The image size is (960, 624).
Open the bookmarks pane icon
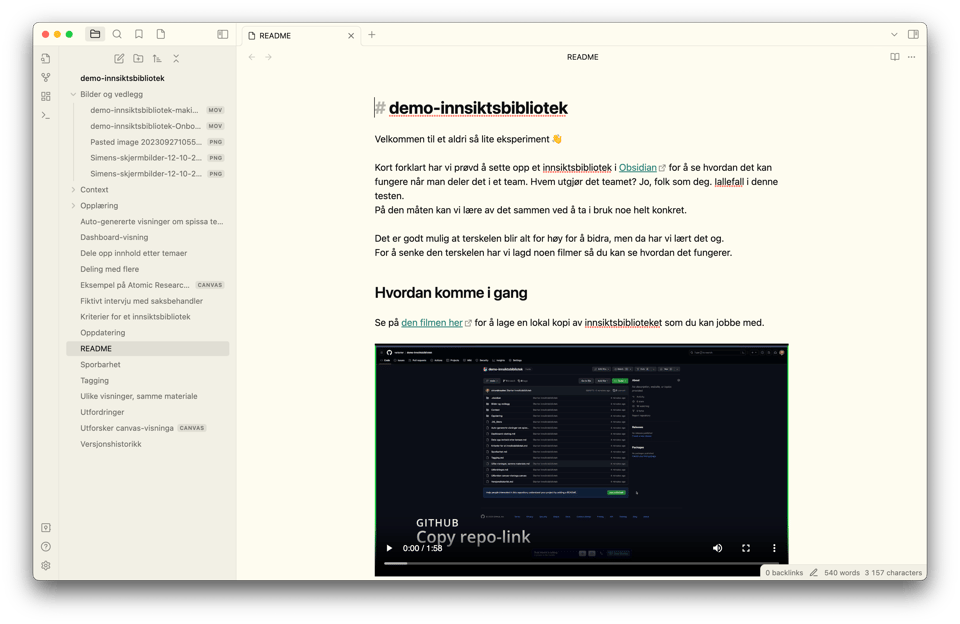click(139, 35)
